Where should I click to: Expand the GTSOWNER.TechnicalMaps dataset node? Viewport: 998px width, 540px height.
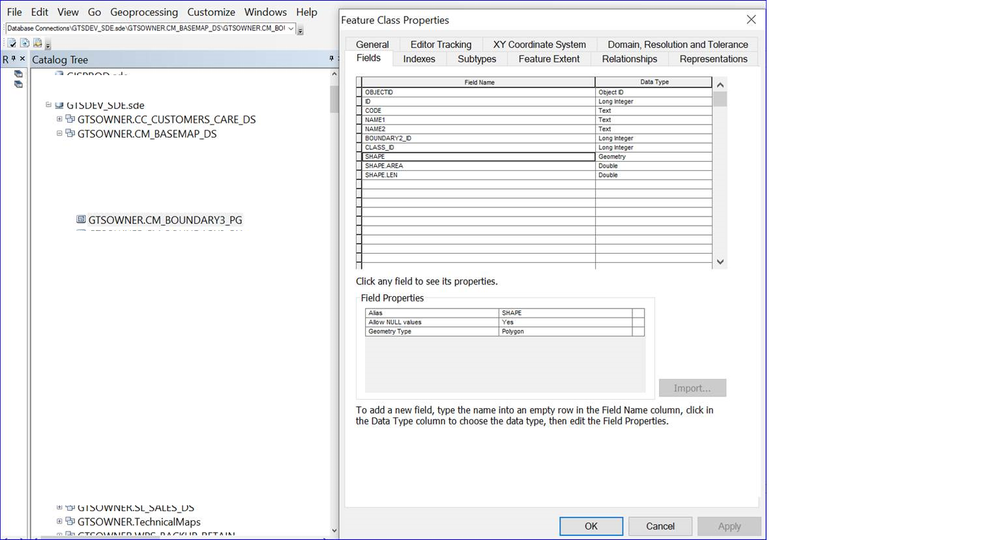tap(59, 522)
